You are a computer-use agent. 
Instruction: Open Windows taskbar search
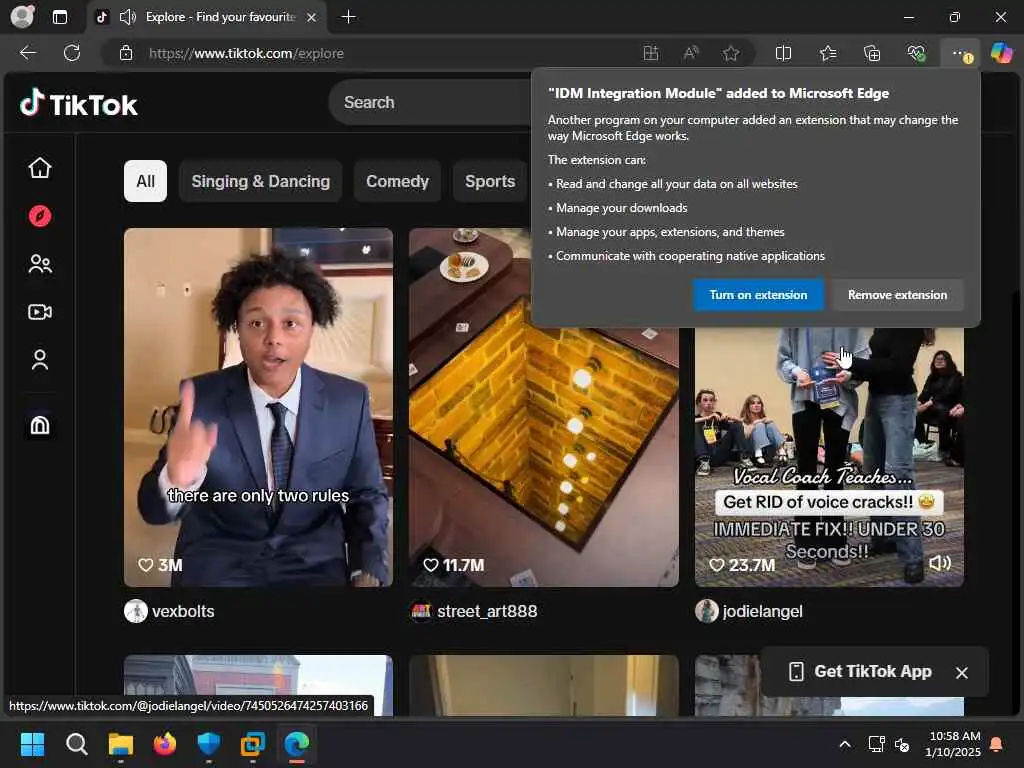pyautogui.click(x=76, y=744)
